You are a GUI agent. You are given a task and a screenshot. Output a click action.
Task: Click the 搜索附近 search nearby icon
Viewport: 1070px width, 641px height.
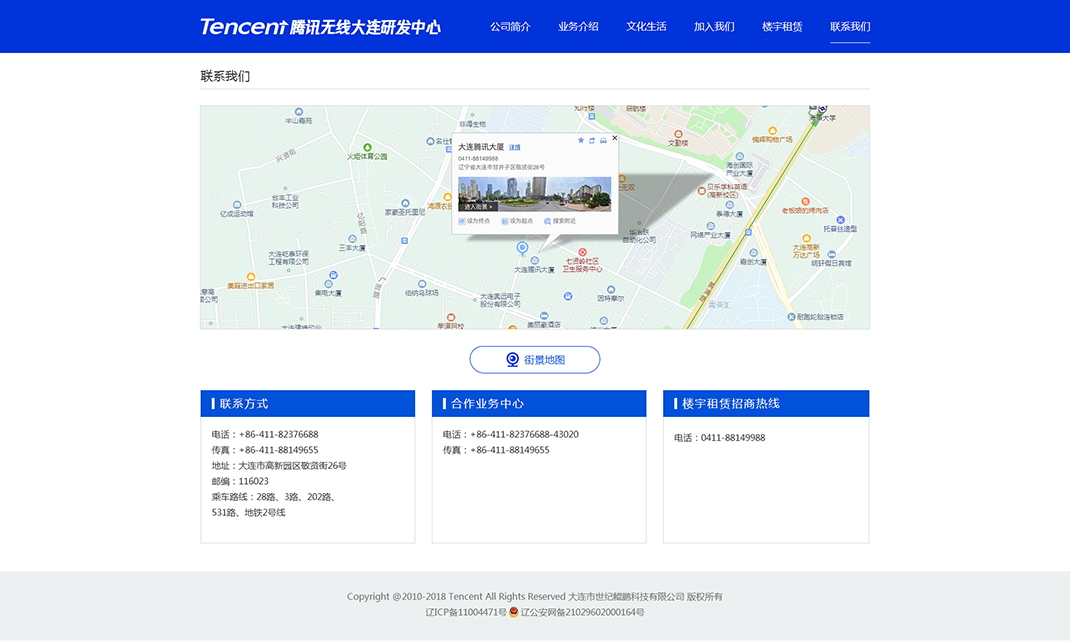(x=548, y=221)
